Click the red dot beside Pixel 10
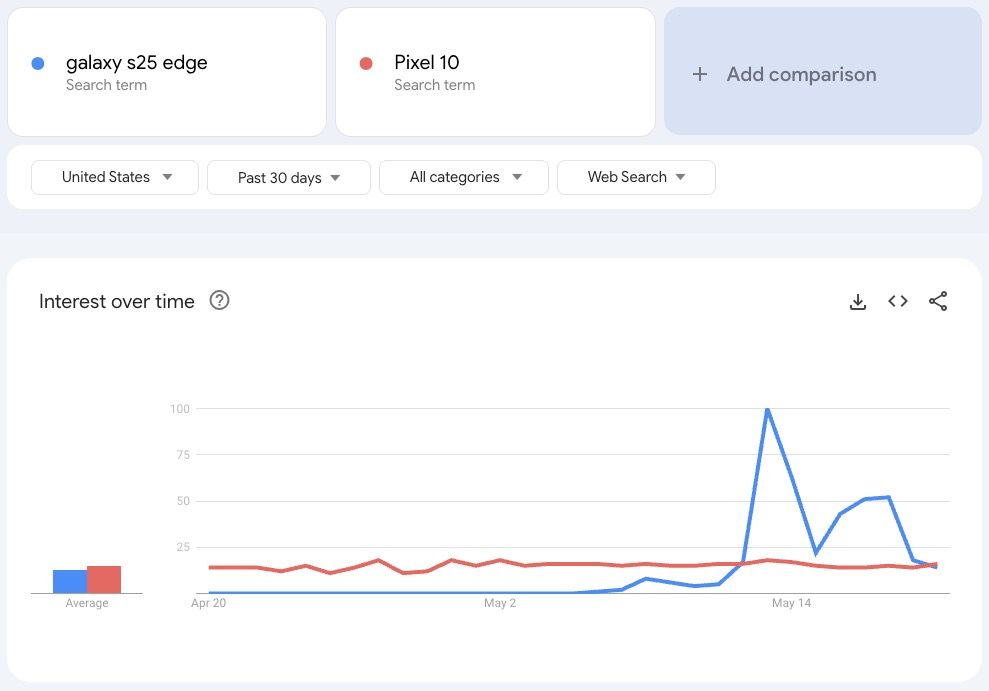The width and height of the screenshot is (989, 691). tap(366, 63)
